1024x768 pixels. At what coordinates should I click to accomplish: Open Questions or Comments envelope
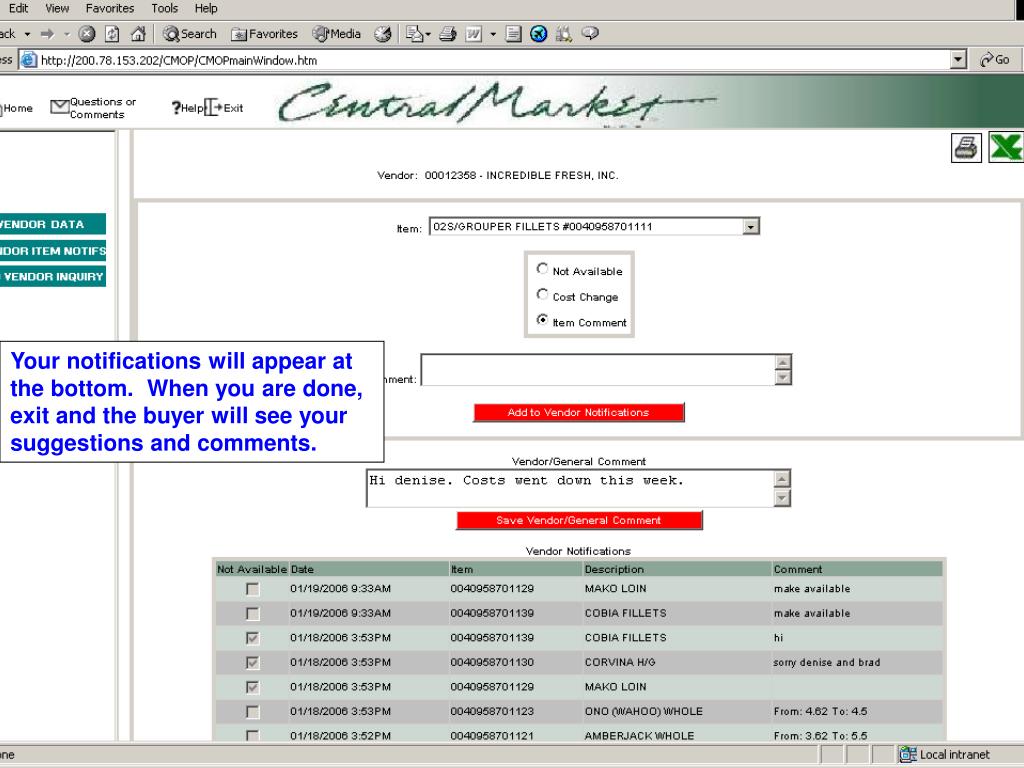pos(59,106)
